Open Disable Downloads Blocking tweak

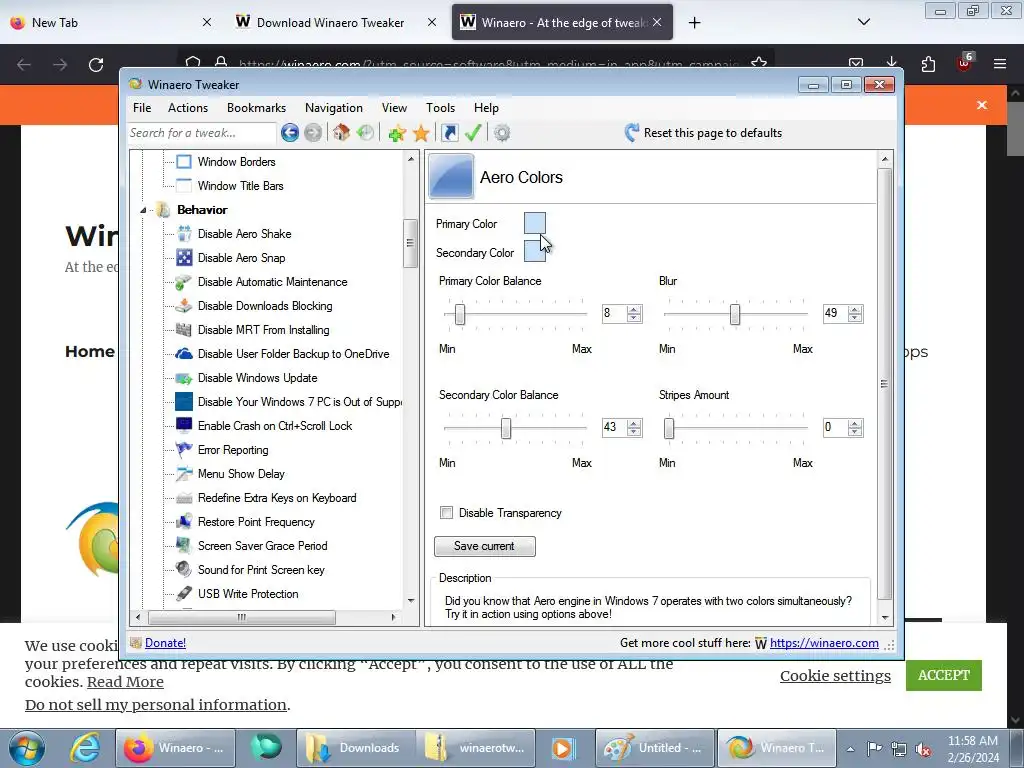point(264,306)
